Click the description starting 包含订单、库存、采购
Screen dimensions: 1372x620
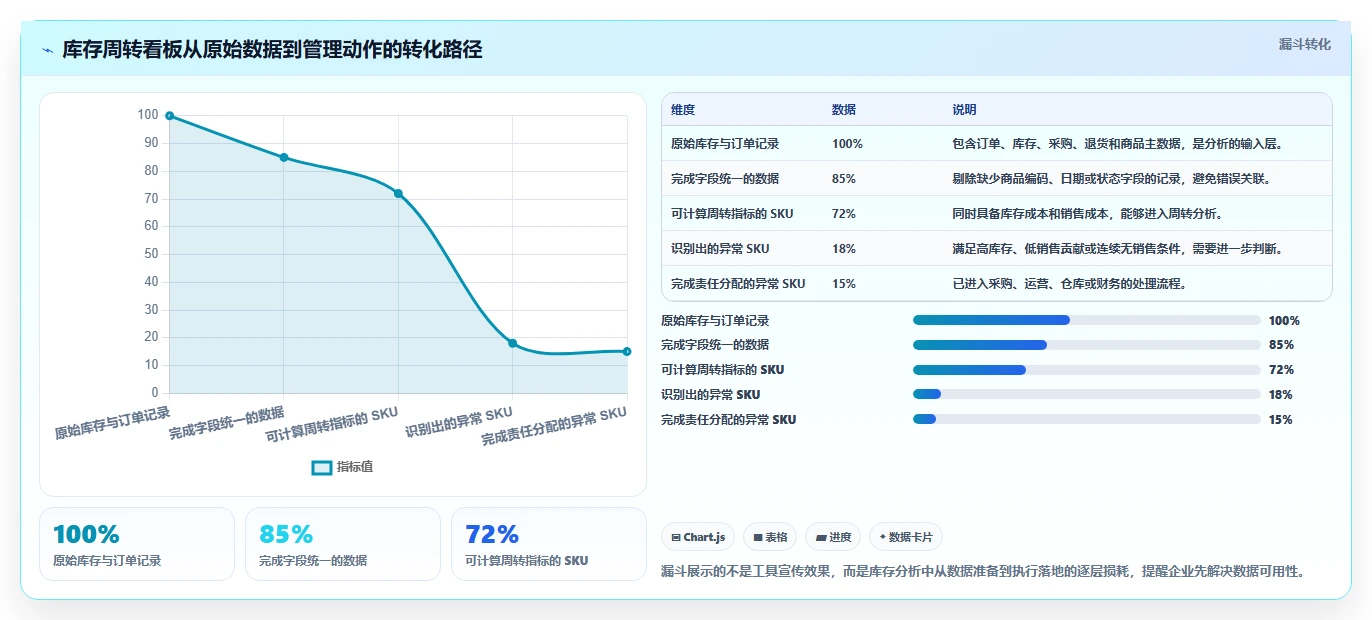(x=1117, y=144)
